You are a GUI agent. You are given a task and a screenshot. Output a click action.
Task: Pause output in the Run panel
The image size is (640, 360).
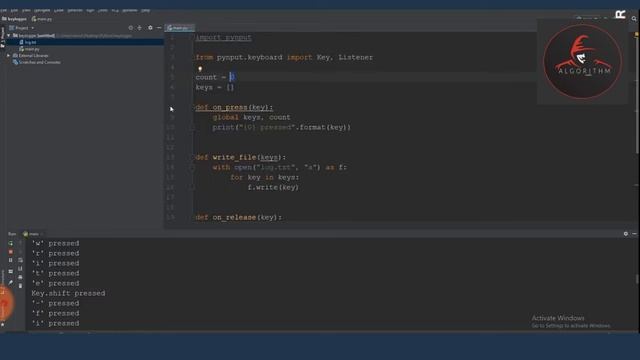click(x=11, y=260)
